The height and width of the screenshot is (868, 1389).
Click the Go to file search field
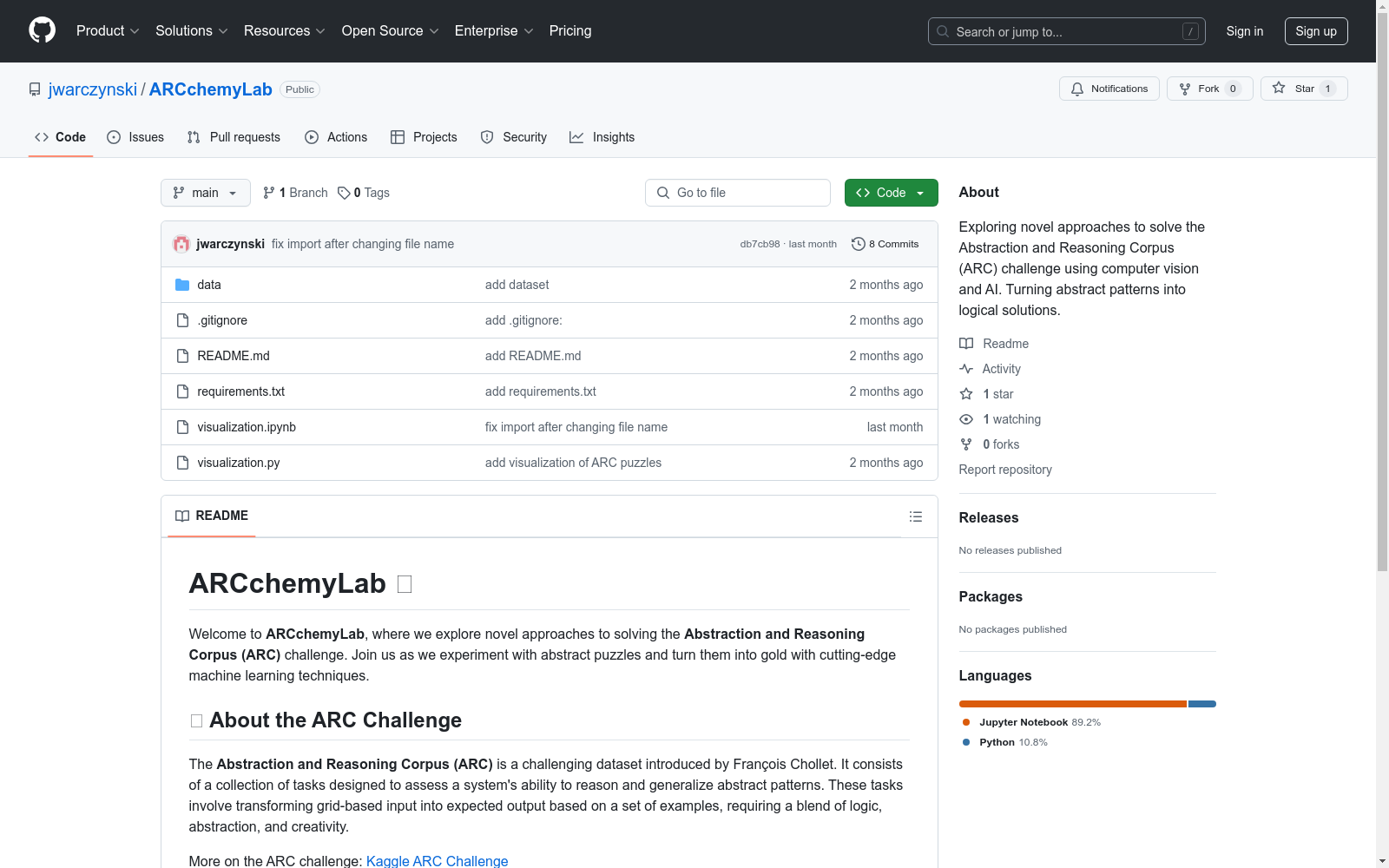pyautogui.click(x=738, y=193)
